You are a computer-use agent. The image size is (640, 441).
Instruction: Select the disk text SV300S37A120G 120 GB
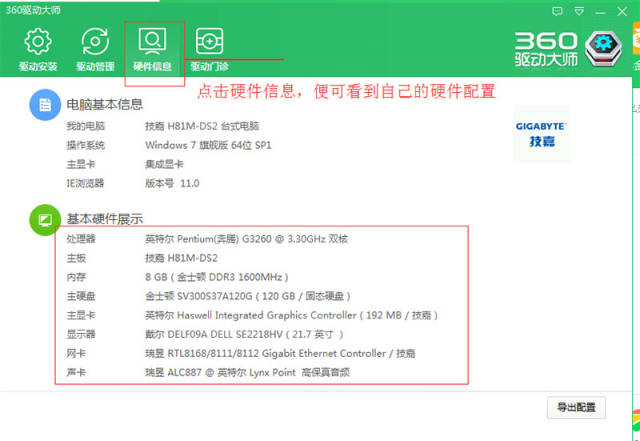tap(248, 296)
